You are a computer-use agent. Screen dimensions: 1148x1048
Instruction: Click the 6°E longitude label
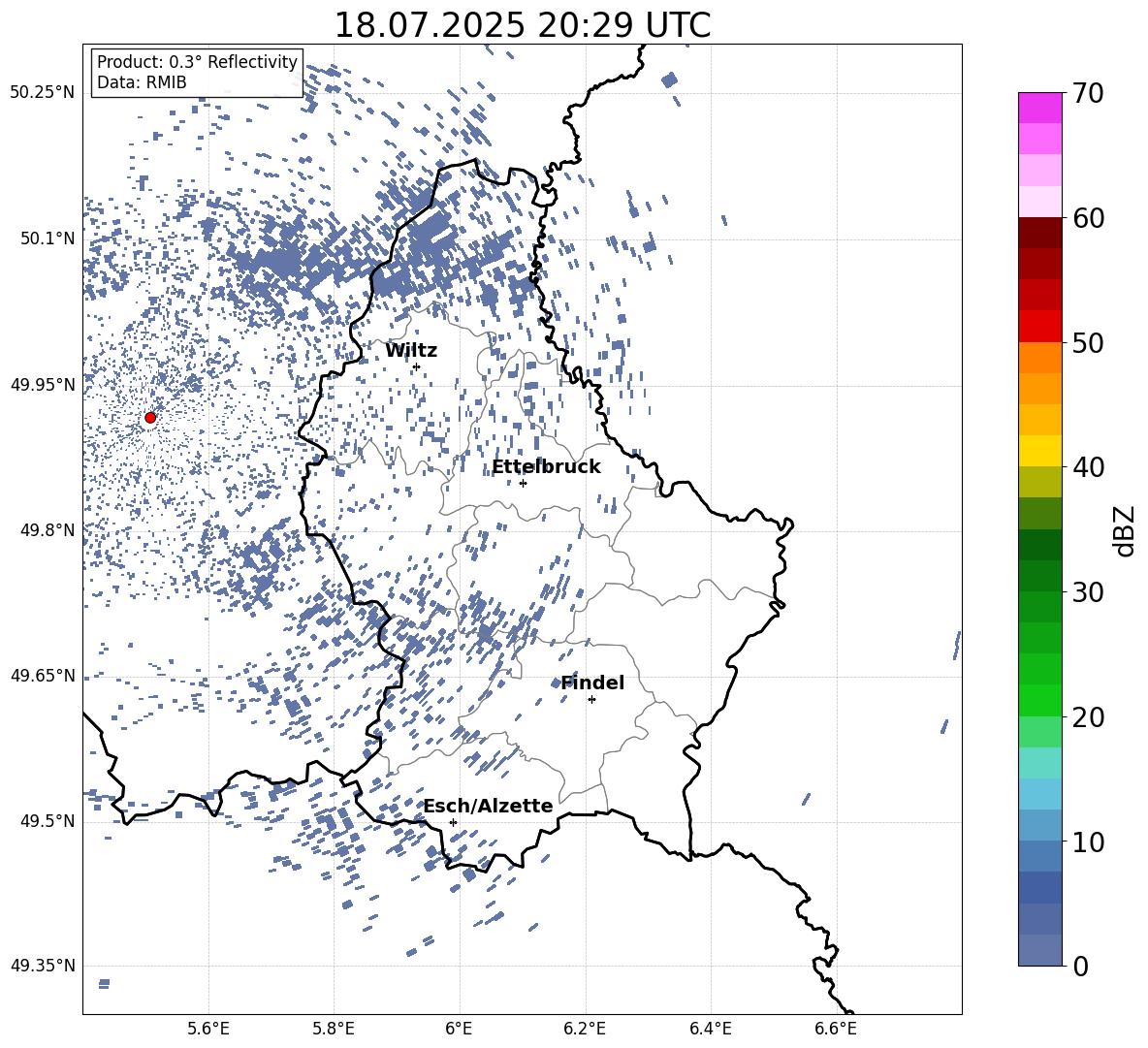[459, 1029]
